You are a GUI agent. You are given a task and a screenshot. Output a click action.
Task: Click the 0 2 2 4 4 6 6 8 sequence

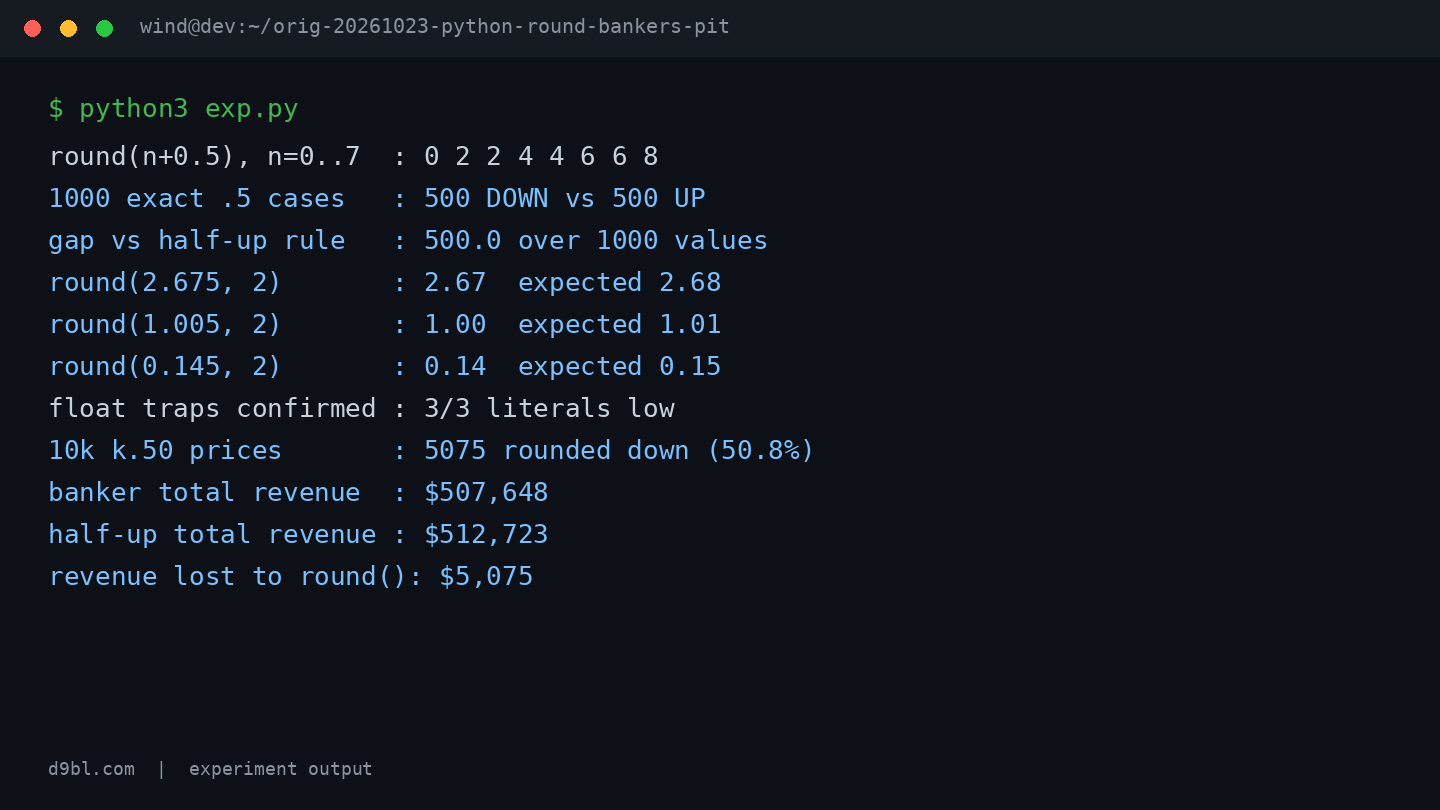[541, 156]
